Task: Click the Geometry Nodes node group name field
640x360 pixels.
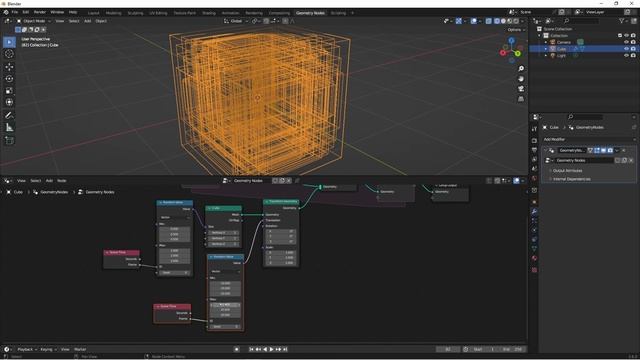Action: click(584, 160)
